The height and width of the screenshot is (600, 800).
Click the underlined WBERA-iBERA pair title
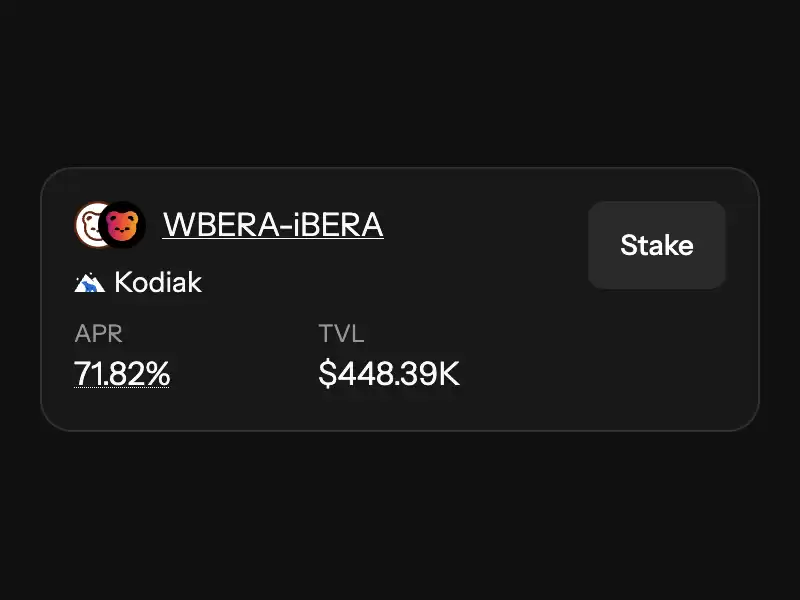pyautogui.click(x=273, y=224)
